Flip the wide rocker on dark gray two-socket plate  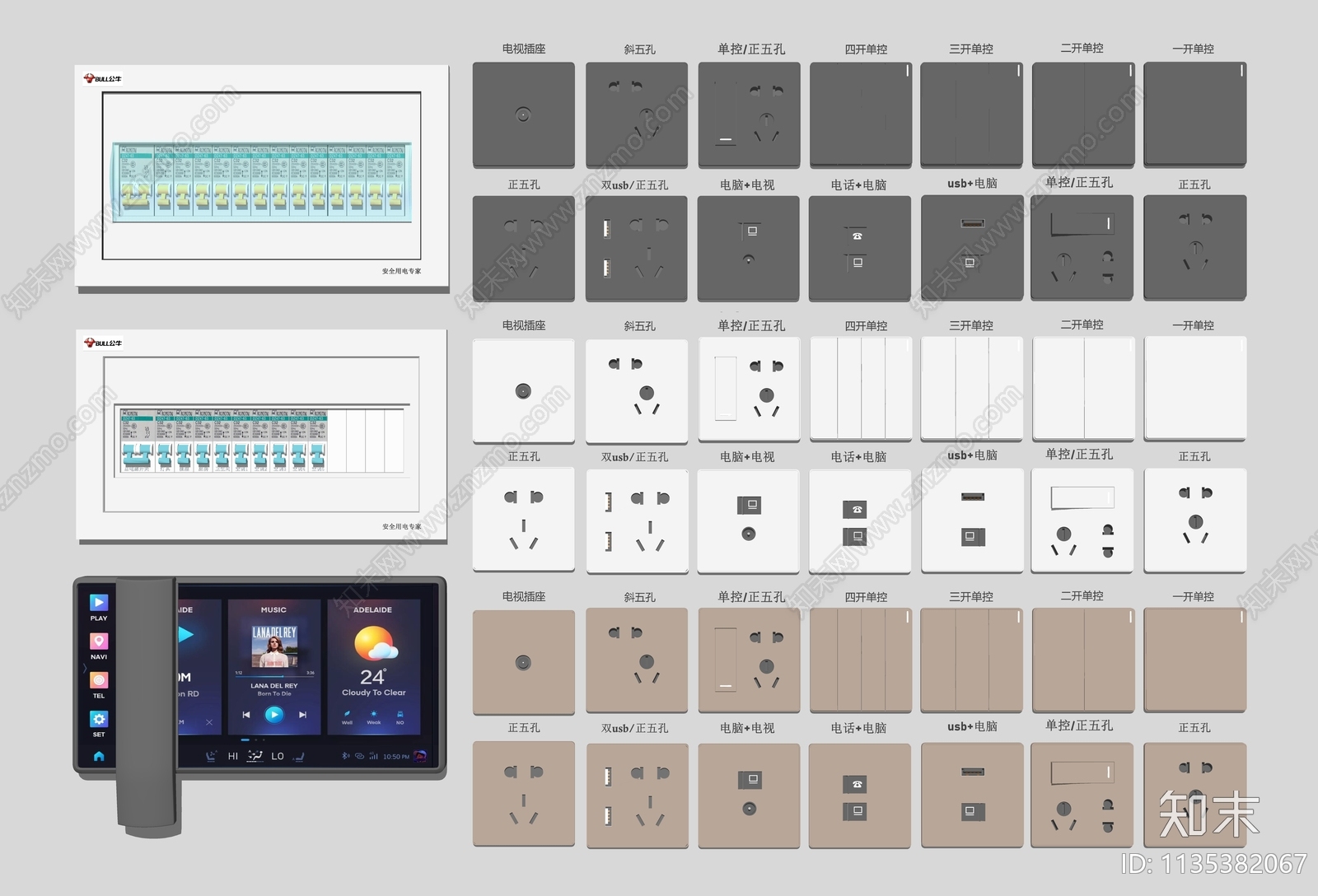click(x=1082, y=224)
